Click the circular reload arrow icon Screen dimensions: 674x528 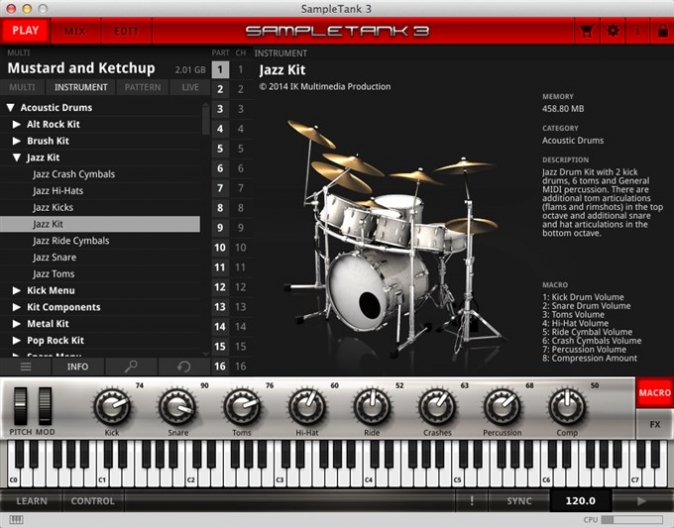184,367
